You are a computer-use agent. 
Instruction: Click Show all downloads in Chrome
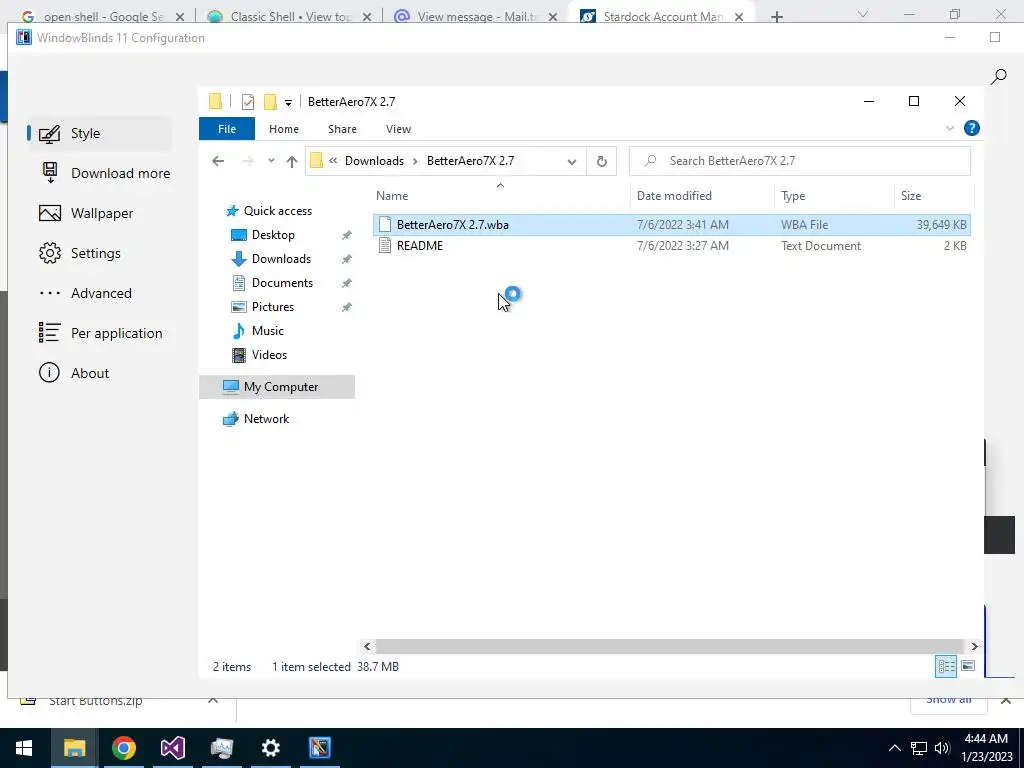pyautogui.click(x=948, y=700)
